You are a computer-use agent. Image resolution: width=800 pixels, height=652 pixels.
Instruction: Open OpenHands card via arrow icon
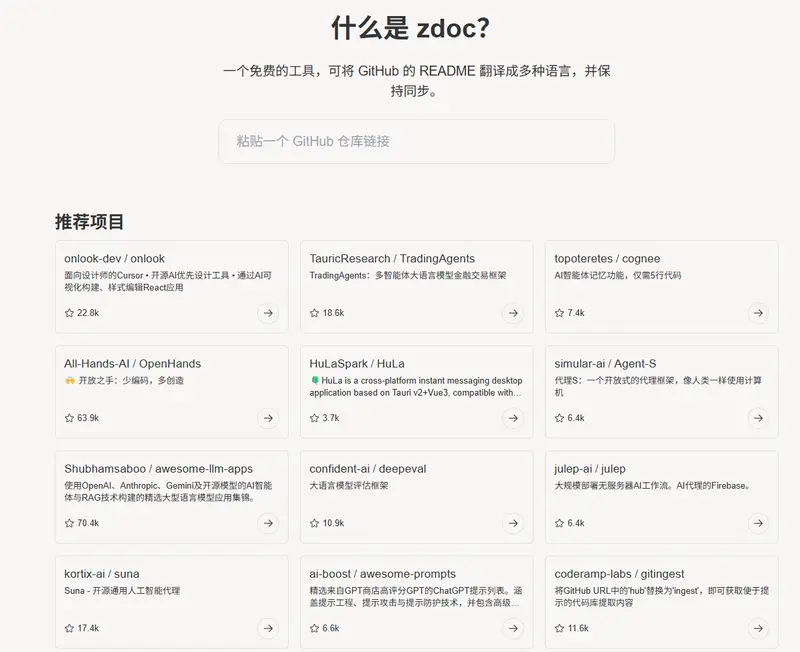[x=267, y=418]
